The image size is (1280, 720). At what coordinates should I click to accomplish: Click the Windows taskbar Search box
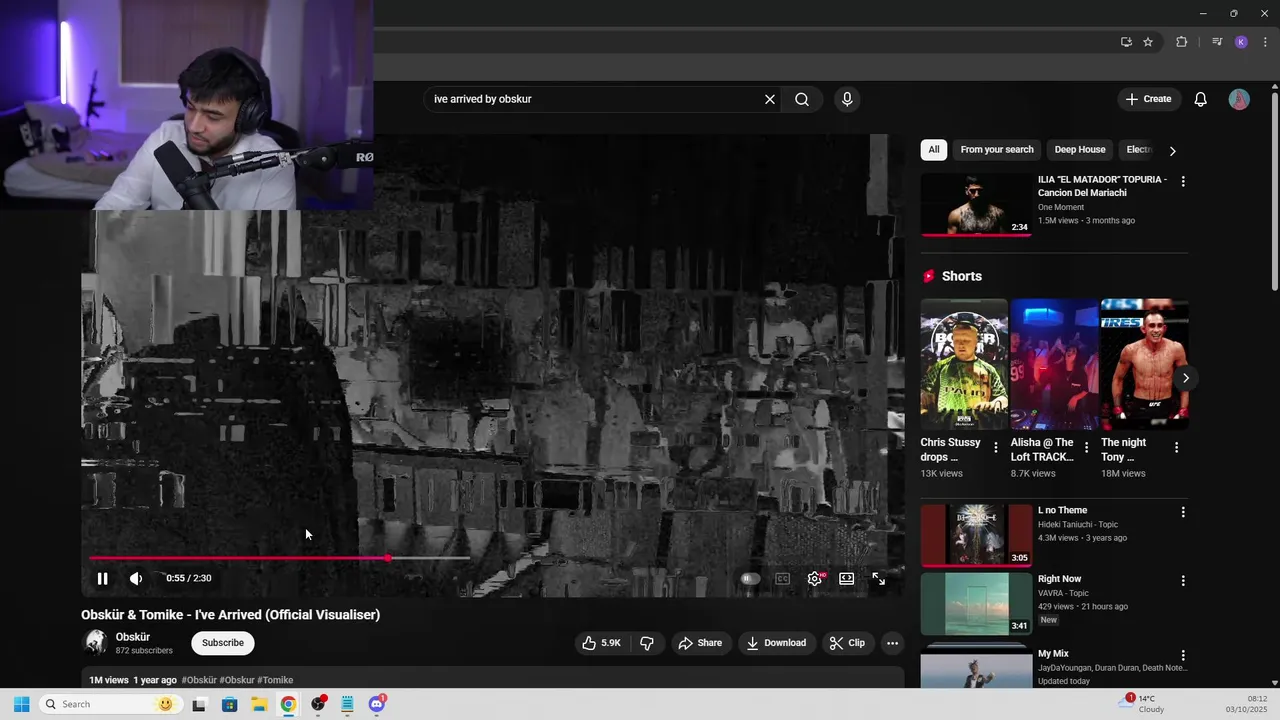coord(109,704)
